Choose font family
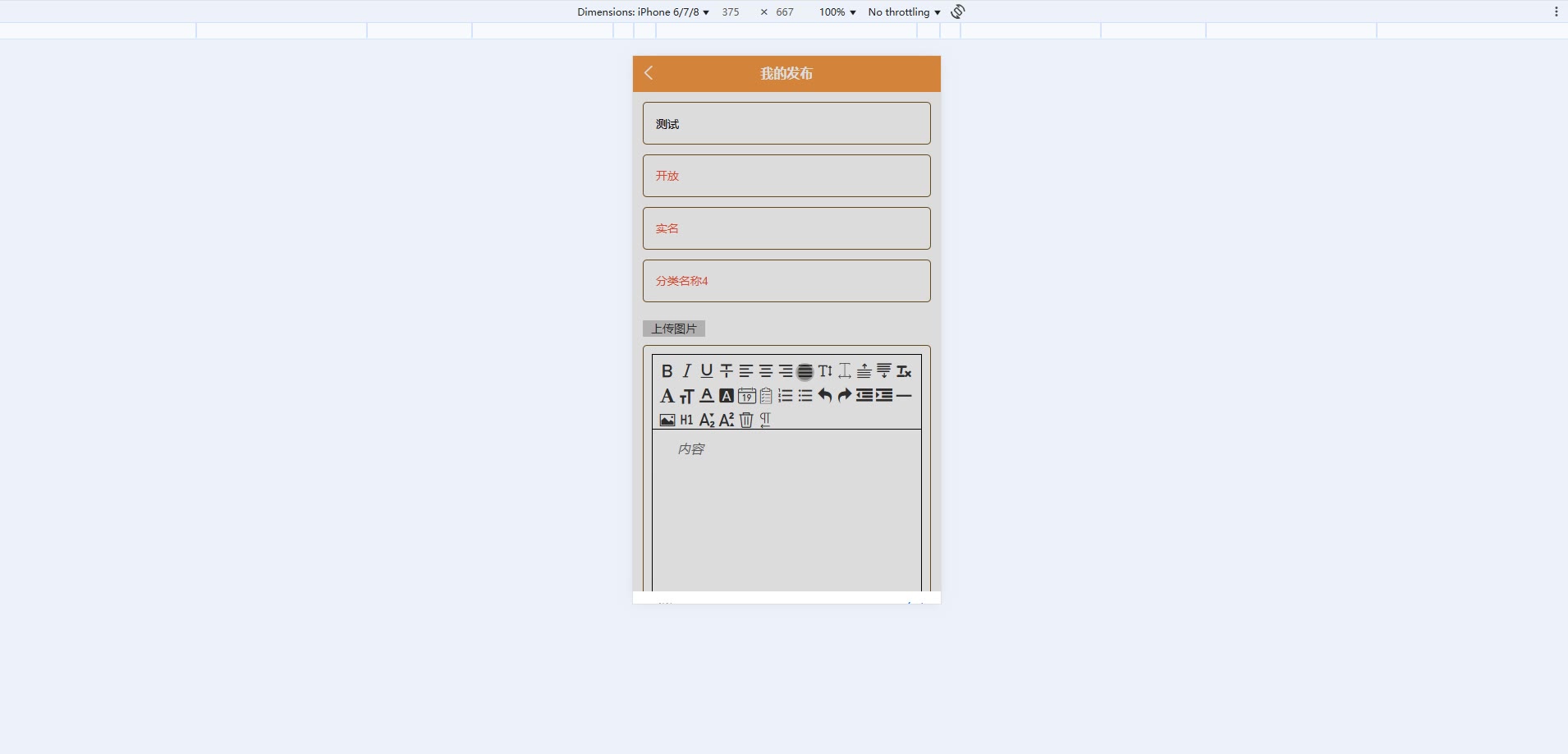The height and width of the screenshot is (754, 1568). 667,396
